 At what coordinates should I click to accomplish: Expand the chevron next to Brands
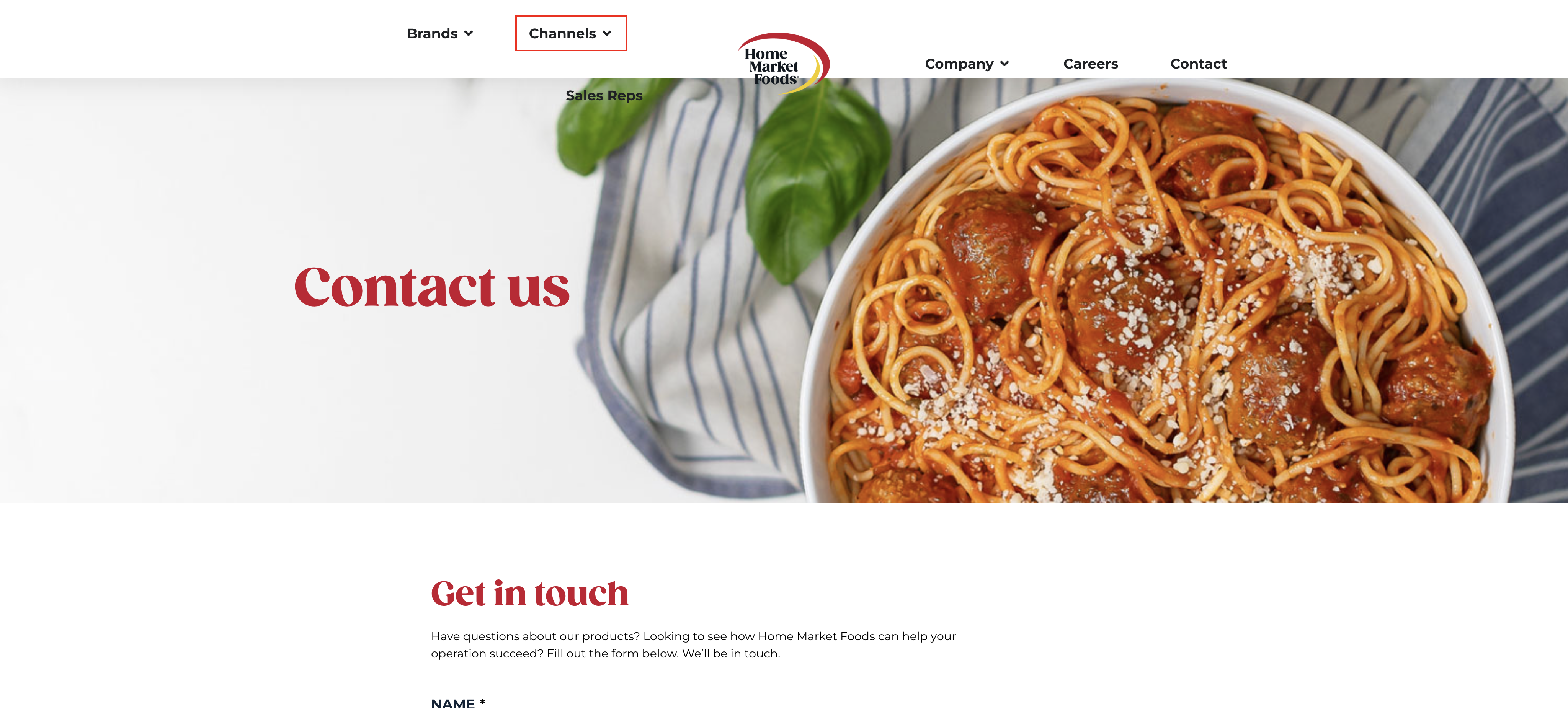(469, 33)
